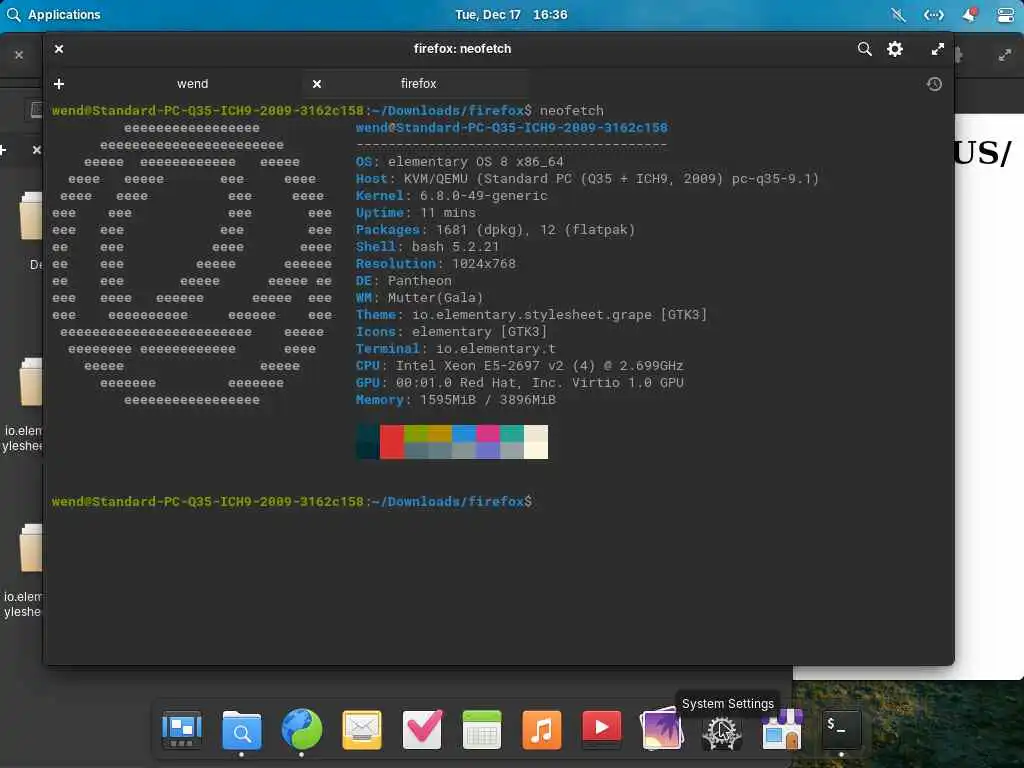This screenshot has width=1024, height=768.
Task: Click the date and time in panel
Action: coord(511,14)
